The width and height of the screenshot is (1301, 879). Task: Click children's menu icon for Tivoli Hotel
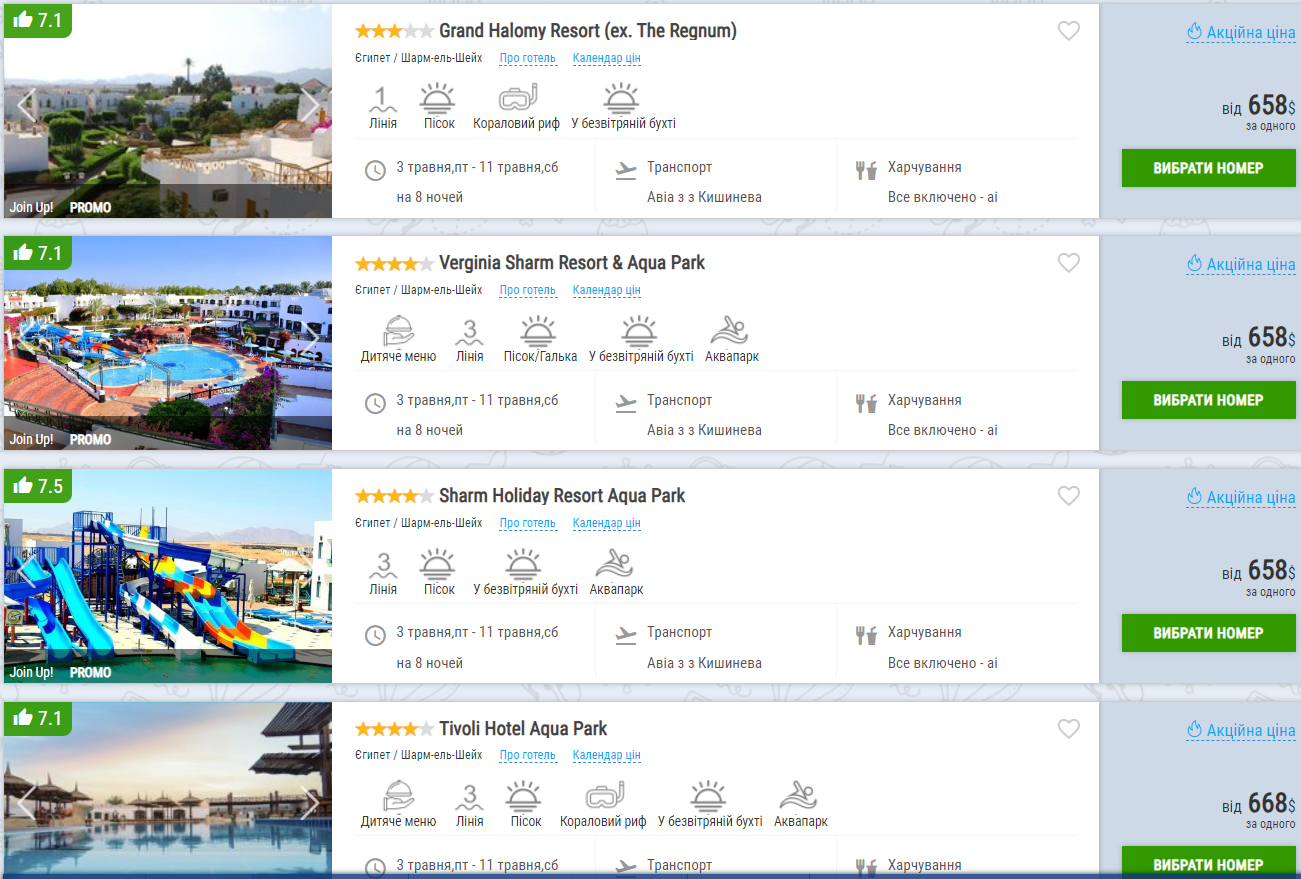pos(398,797)
